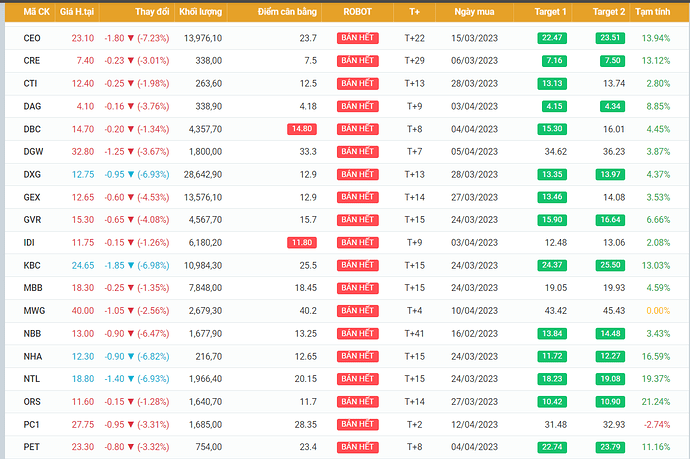Click the green 25.50 Target 2 badge
This screenshot has width=690, height=459.
(x=610, y=265)
